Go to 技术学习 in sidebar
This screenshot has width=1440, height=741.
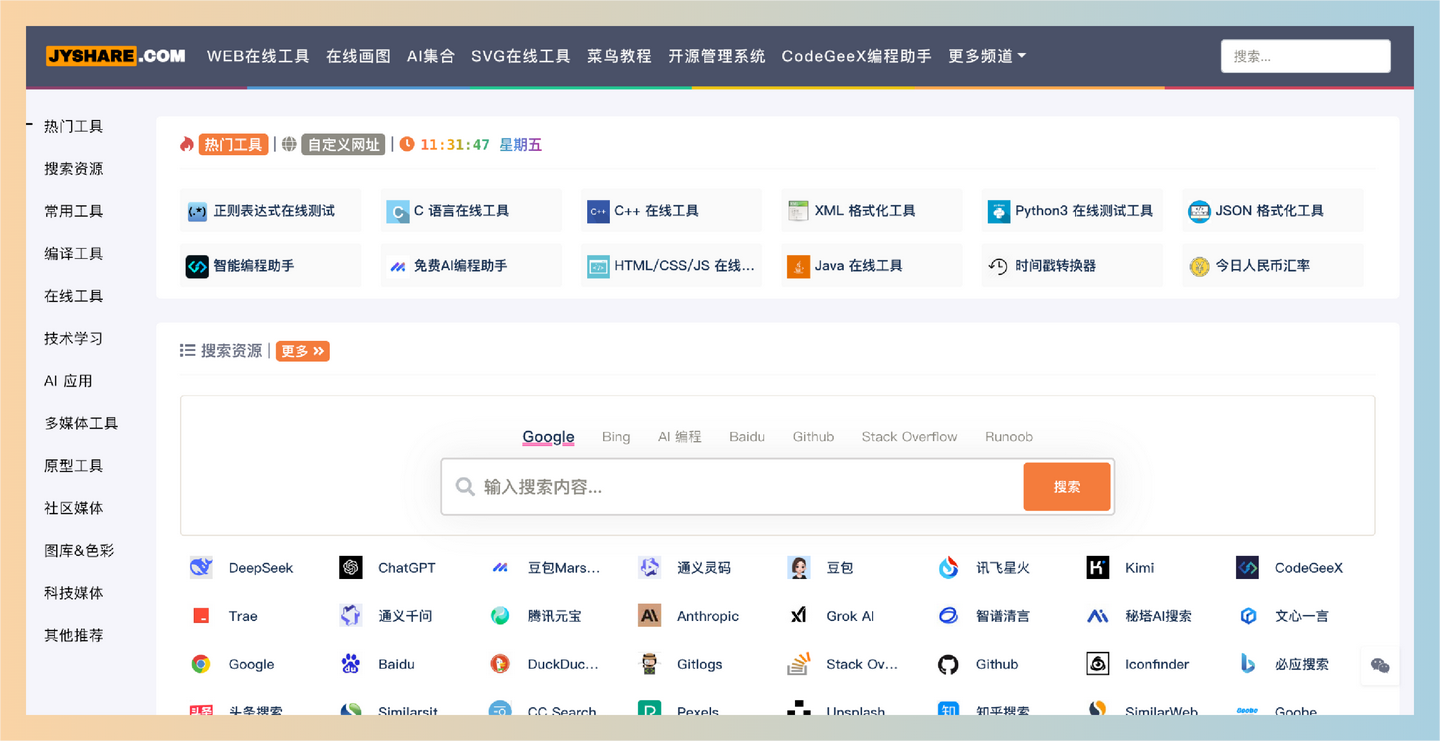[x=74, y=338]
